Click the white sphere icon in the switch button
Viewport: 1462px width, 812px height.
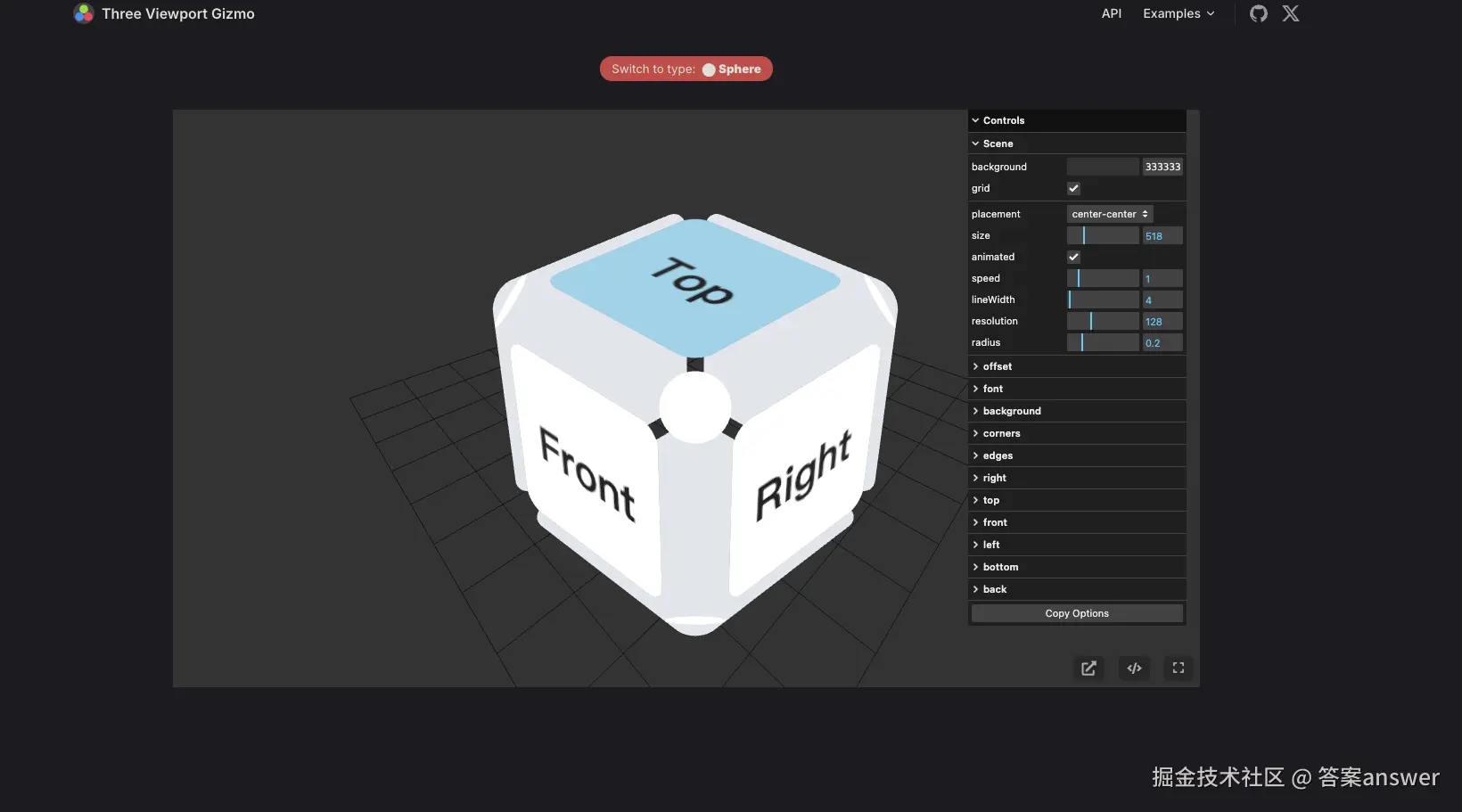709,70
